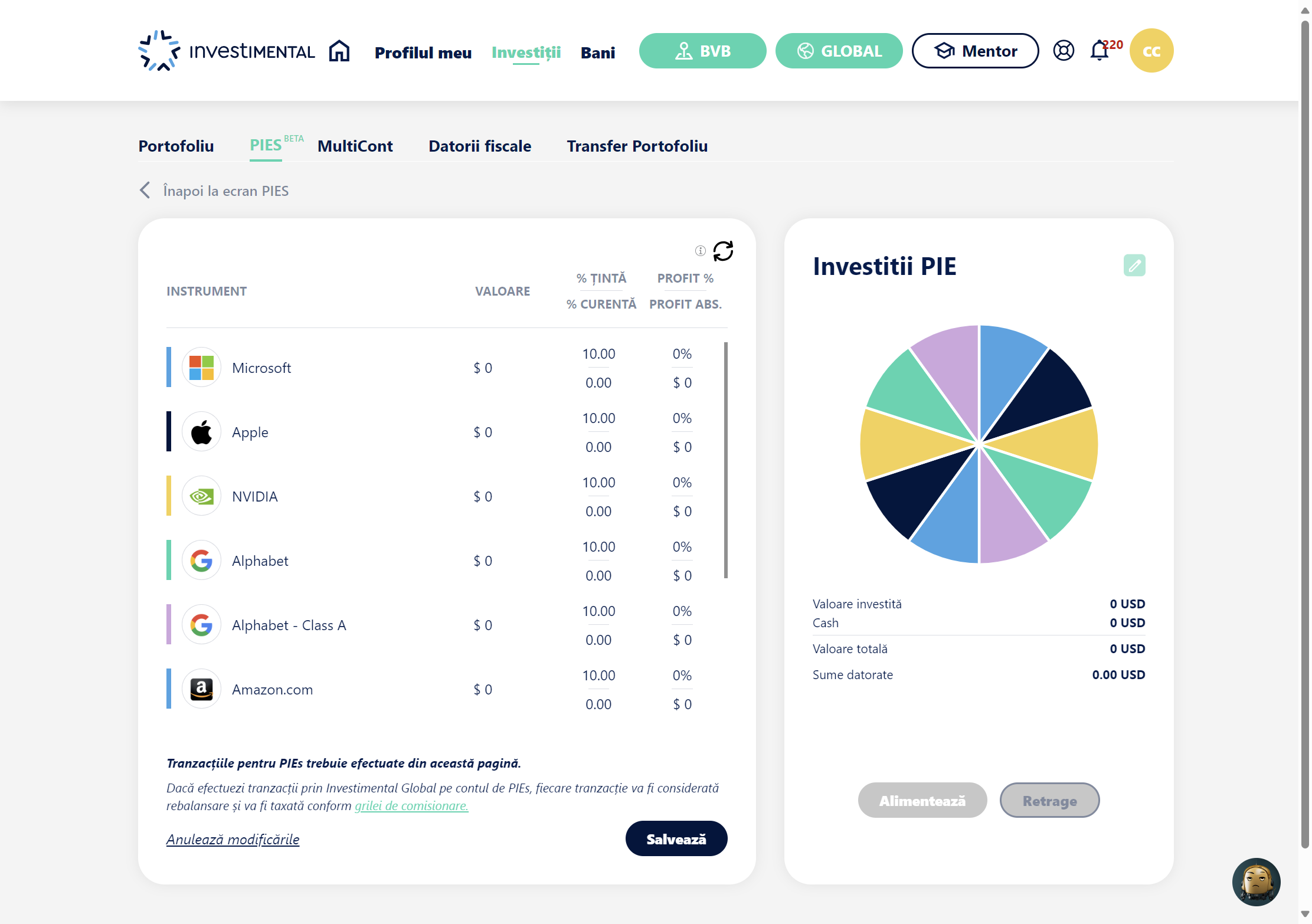Switch to the MultiCont tab
The height and width of the screenshot is (924, 1312).
tap(355, 146)
